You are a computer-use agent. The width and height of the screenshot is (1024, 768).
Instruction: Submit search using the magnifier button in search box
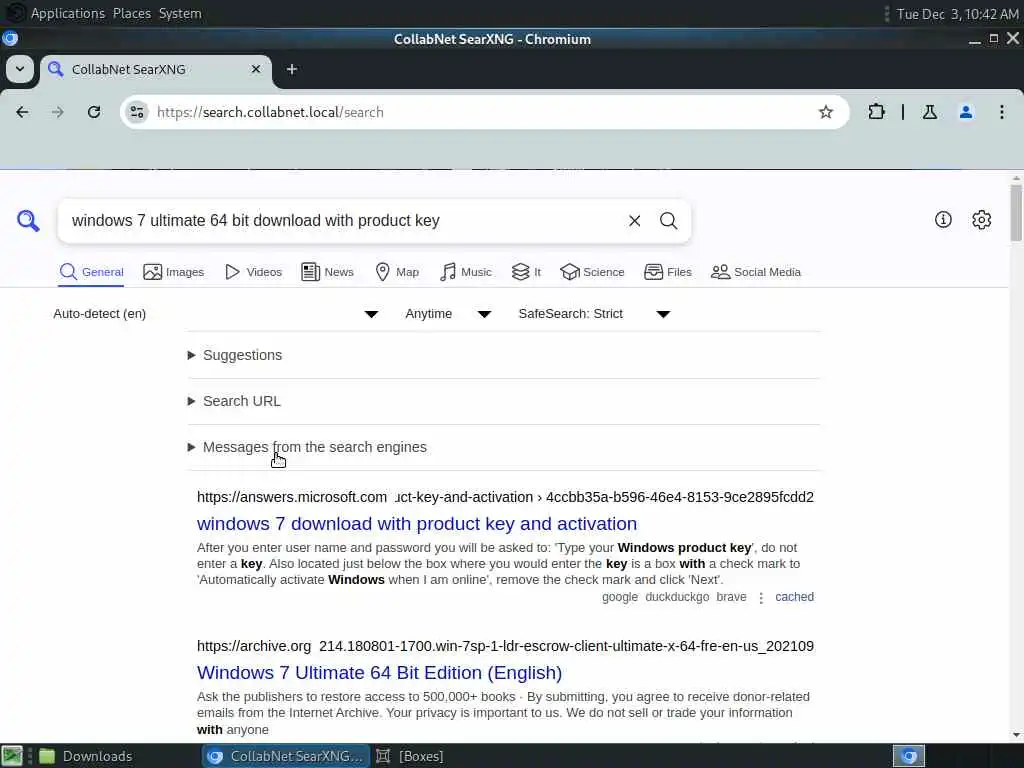[x=668, y=221]
